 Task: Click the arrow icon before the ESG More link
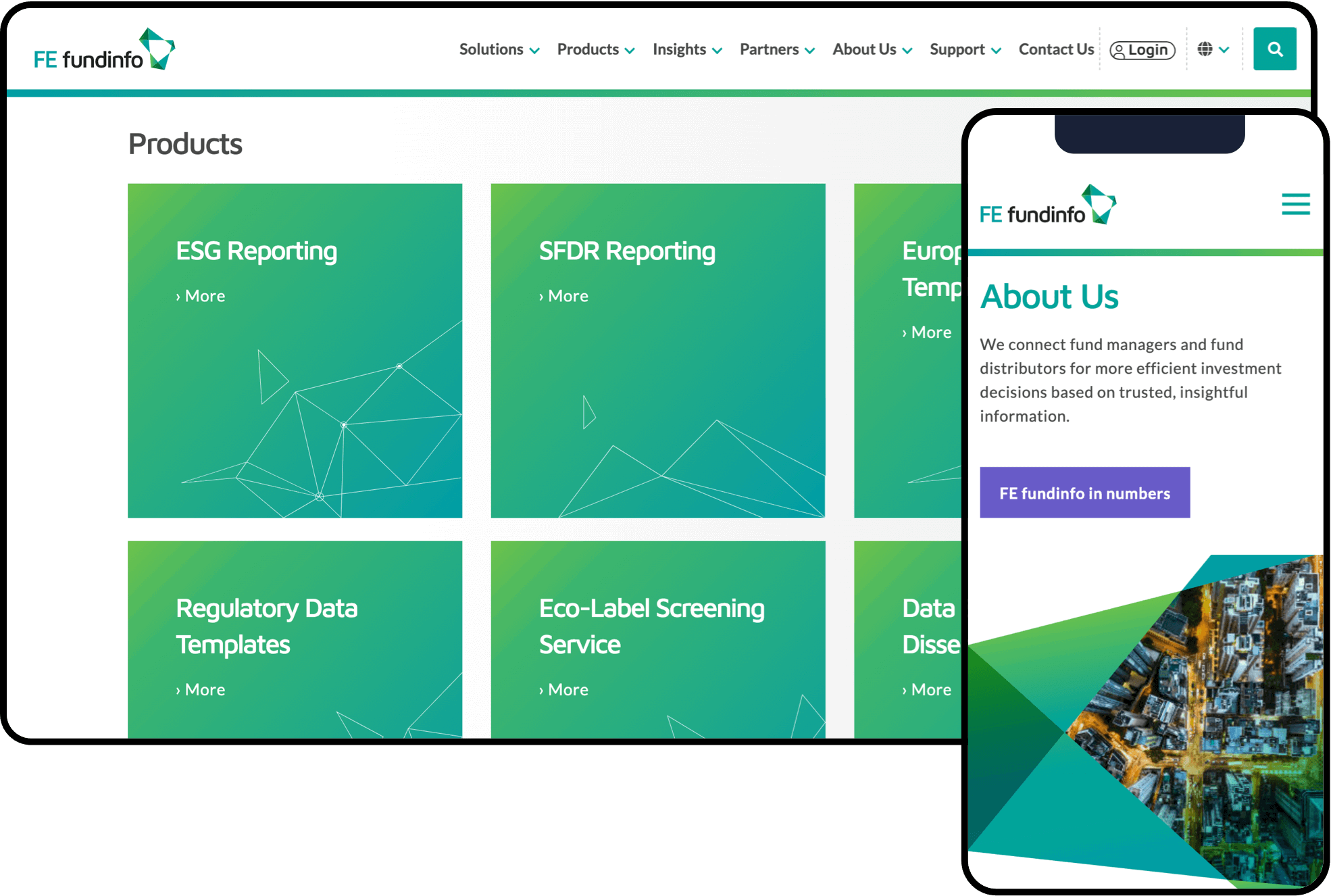178,295
